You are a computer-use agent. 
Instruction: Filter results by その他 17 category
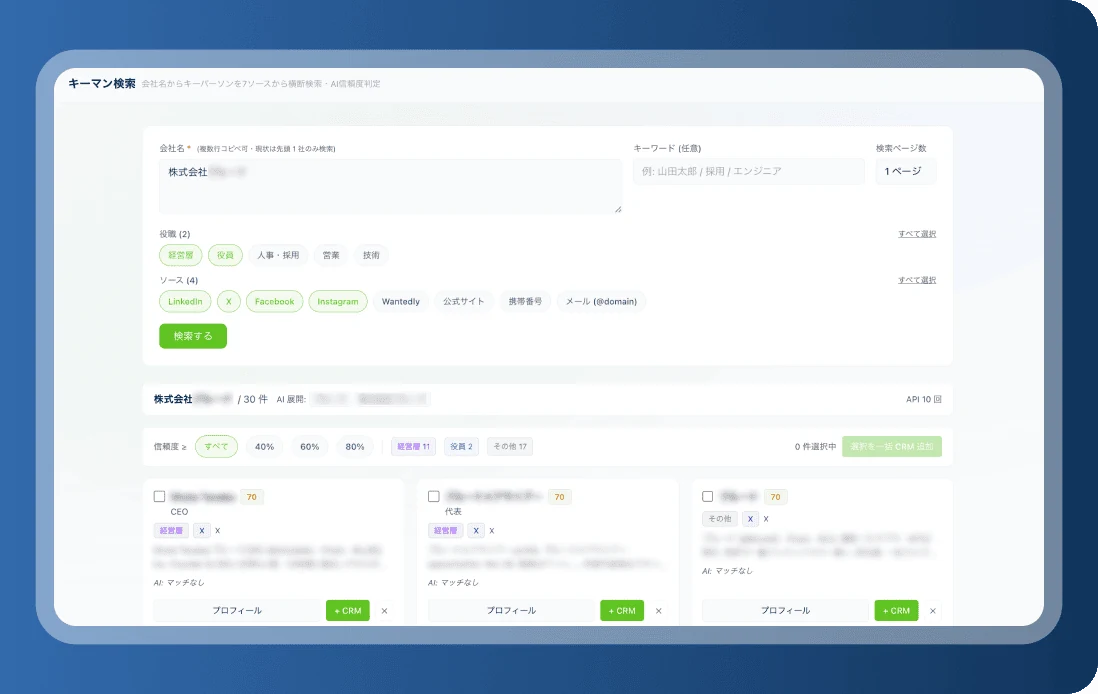(x=510, y=446)
